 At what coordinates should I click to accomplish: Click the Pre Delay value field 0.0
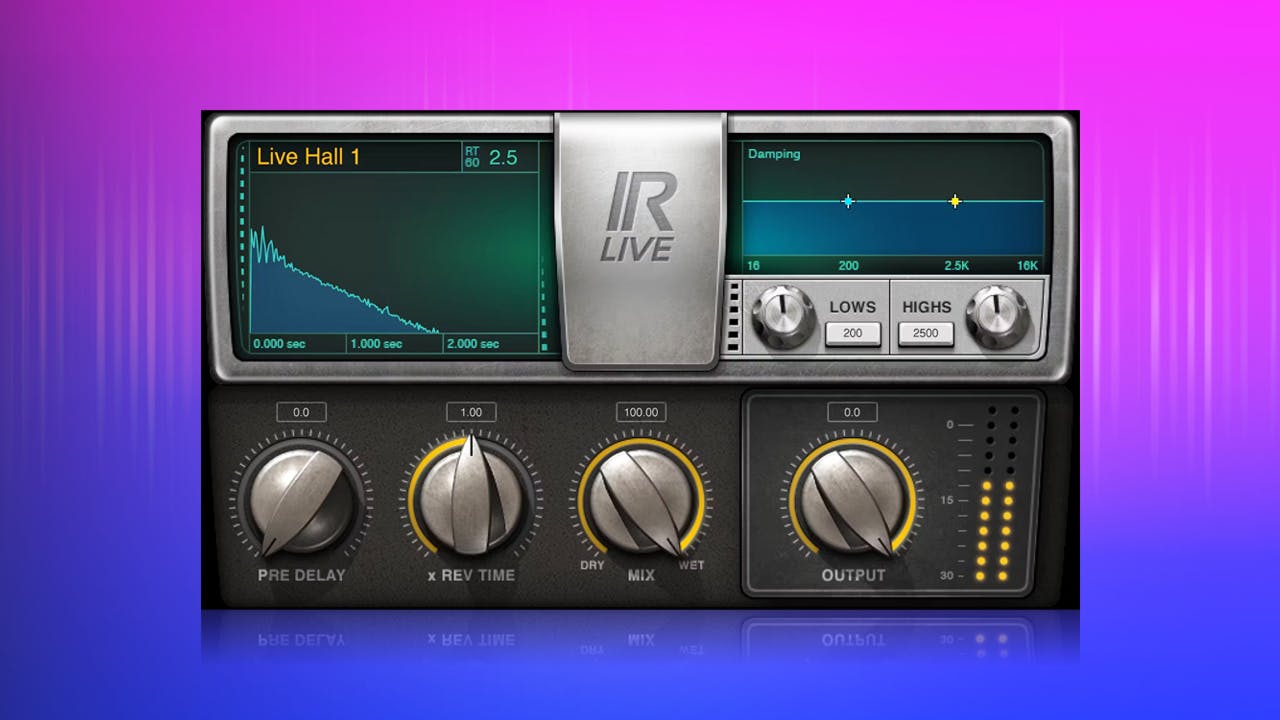point(301,412)
